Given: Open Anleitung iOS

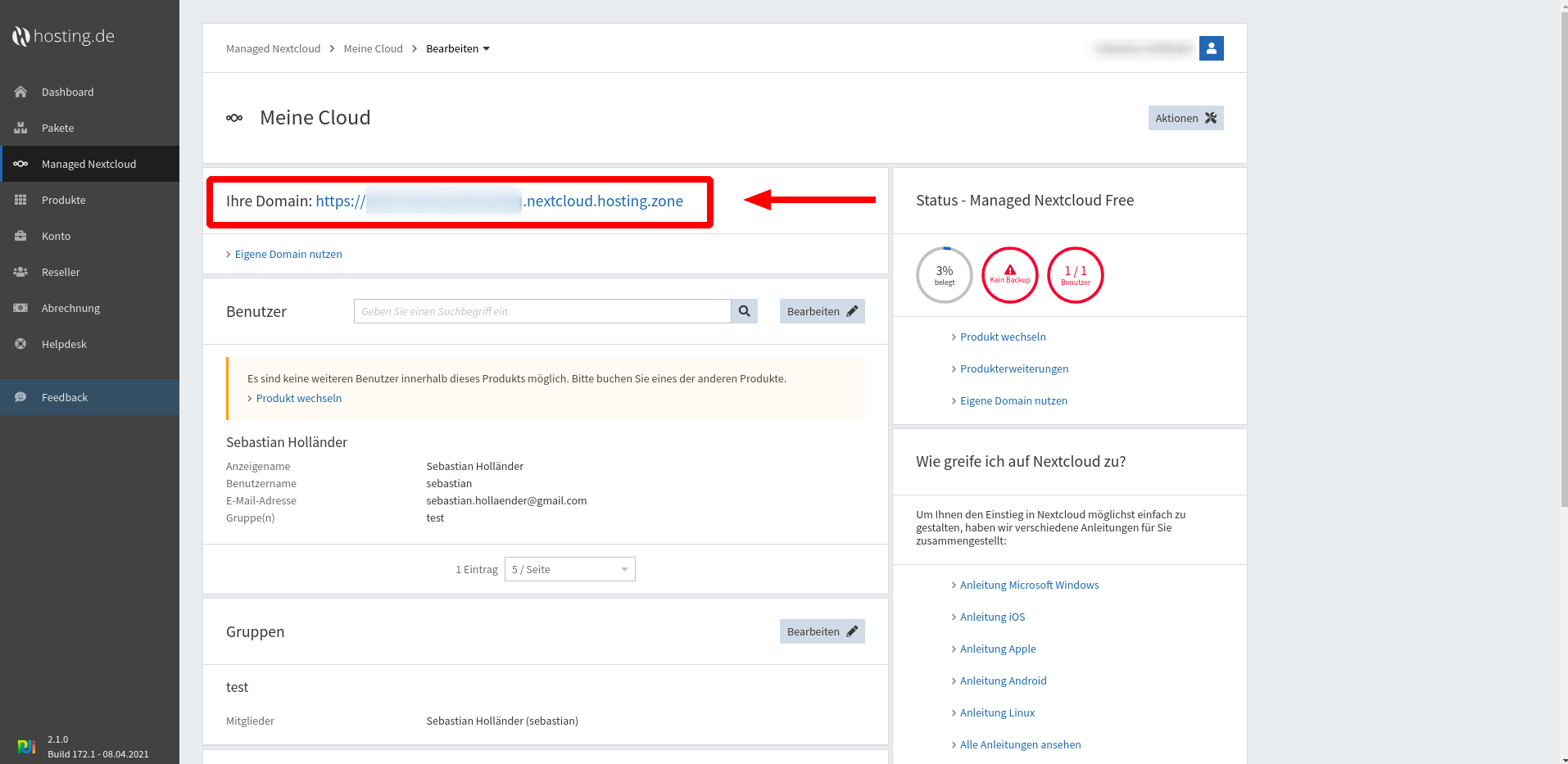Looking at the screenshot, I should 992,617.
